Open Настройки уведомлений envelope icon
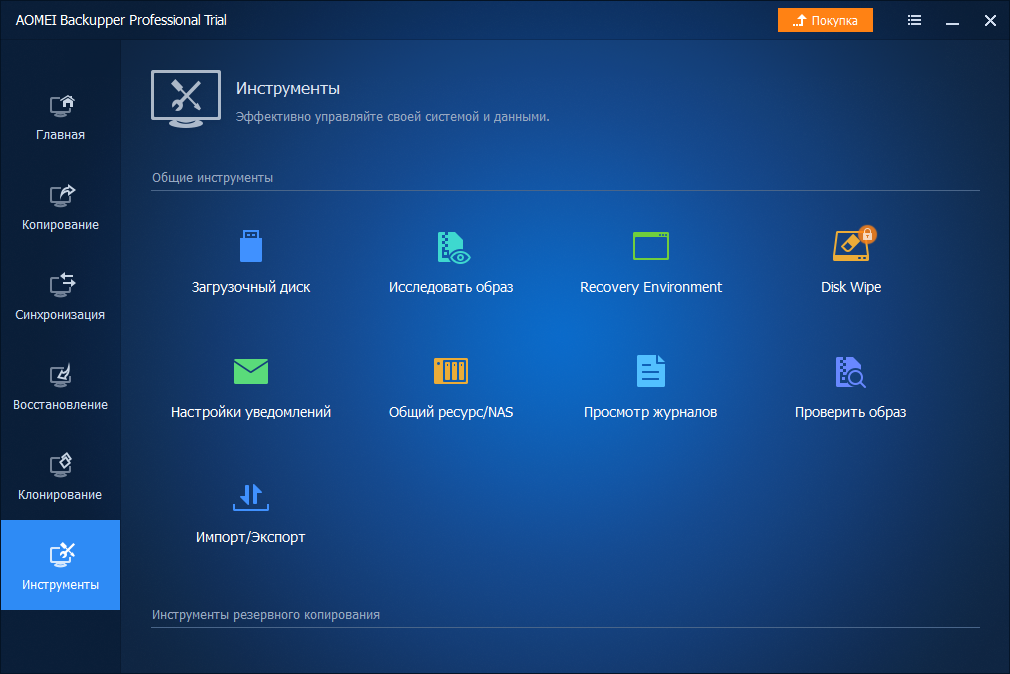The width and height of the screenshot is (1010, 674). (x=251, y=371)
